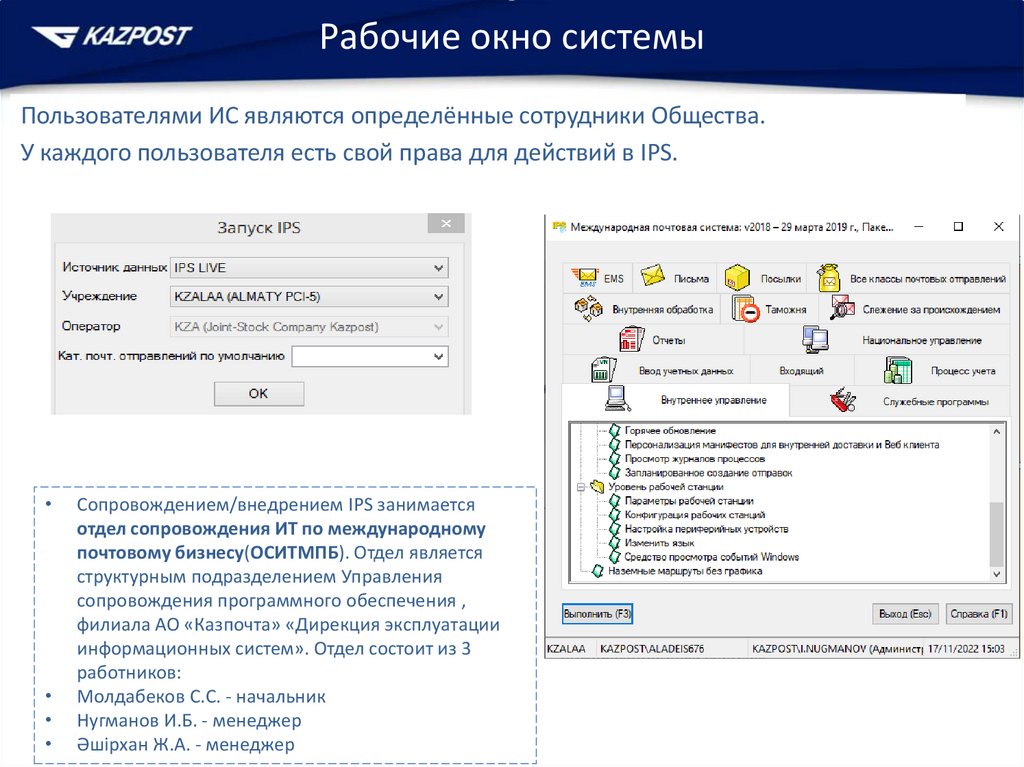The image size is (1024, 767).
Task: Open the EMS tab
Action: click(596, 278)
